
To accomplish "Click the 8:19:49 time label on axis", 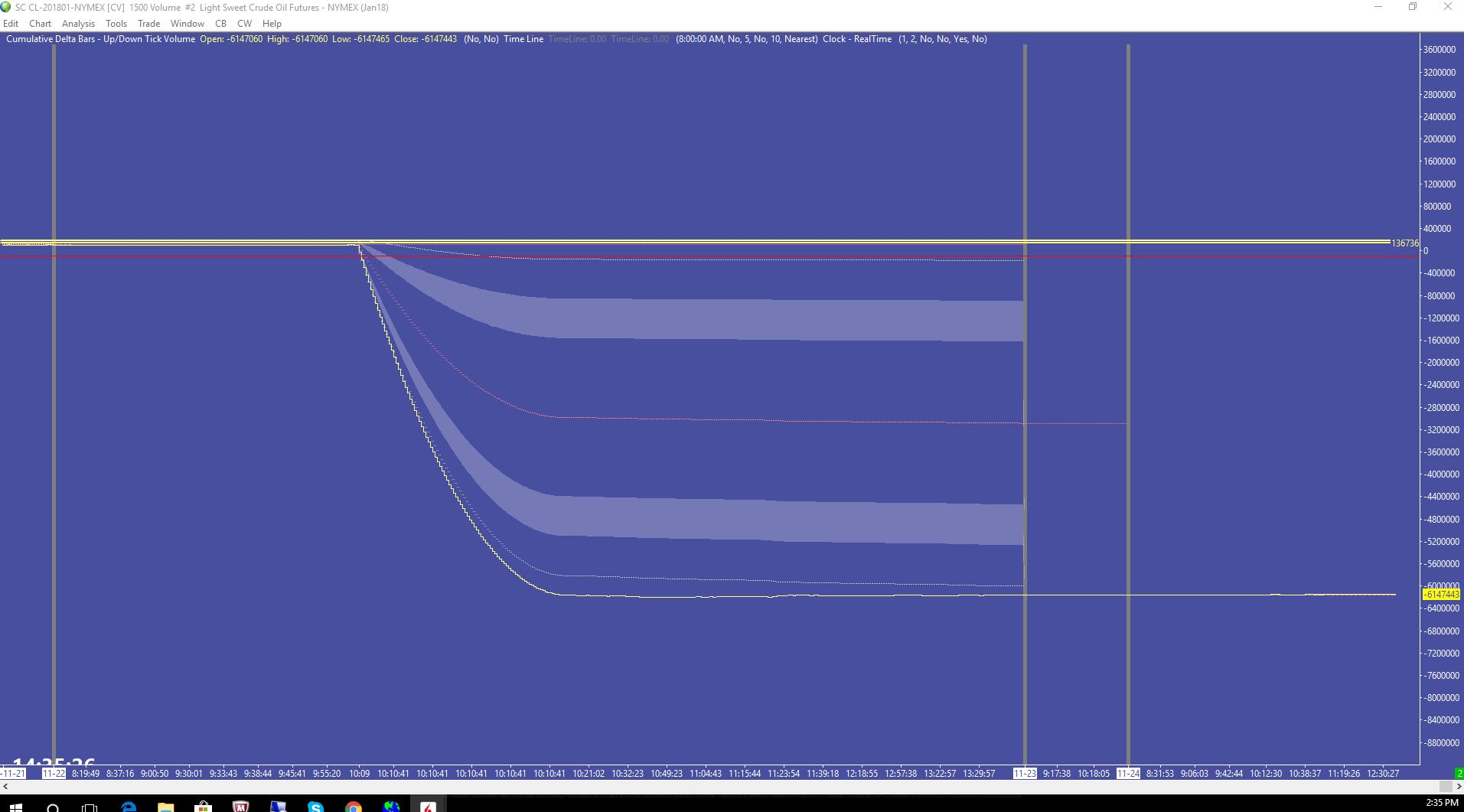I will click(x=86, y=773).
